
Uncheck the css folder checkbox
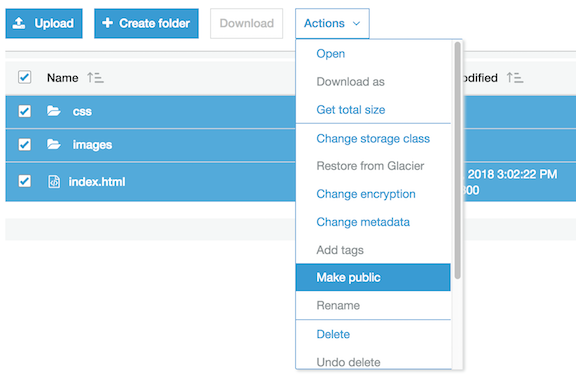[x=25, y=111]
